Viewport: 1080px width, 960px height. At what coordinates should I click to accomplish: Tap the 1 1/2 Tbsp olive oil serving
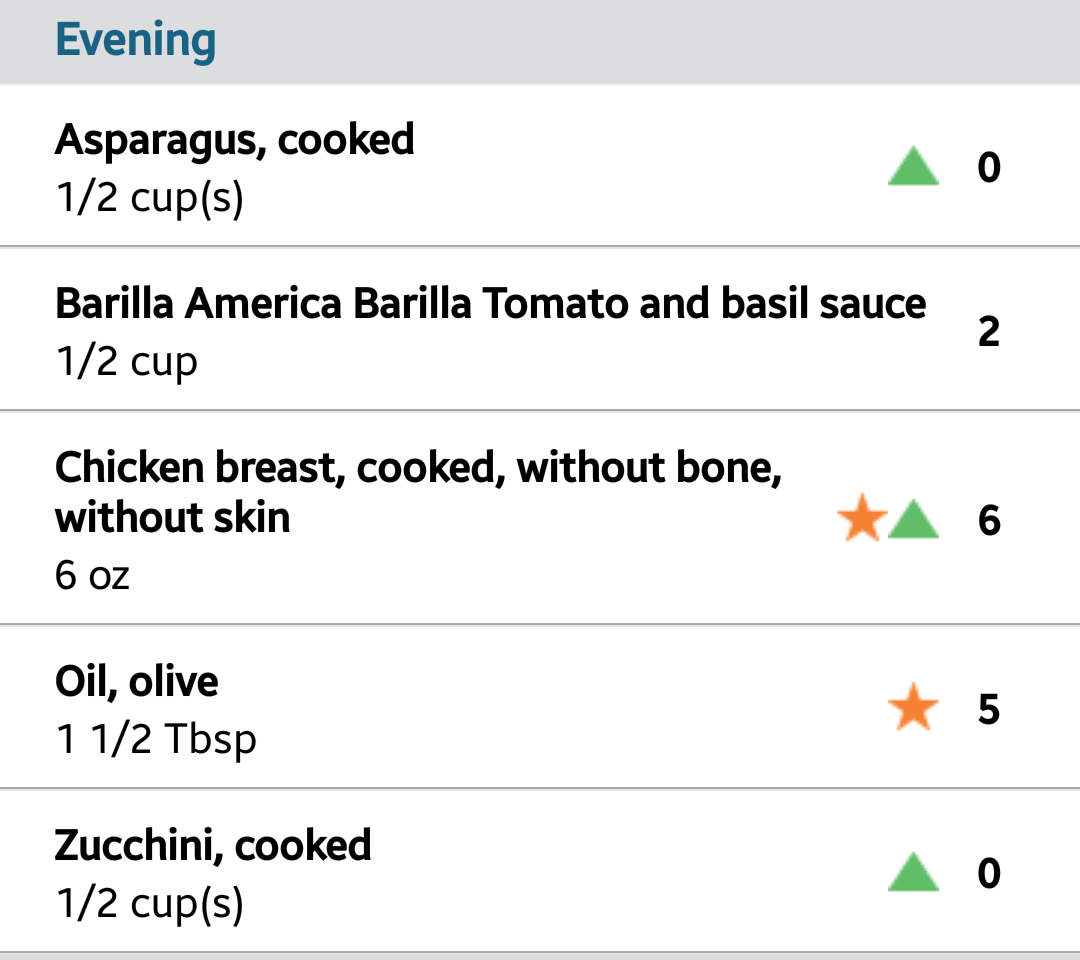[157, 740]
